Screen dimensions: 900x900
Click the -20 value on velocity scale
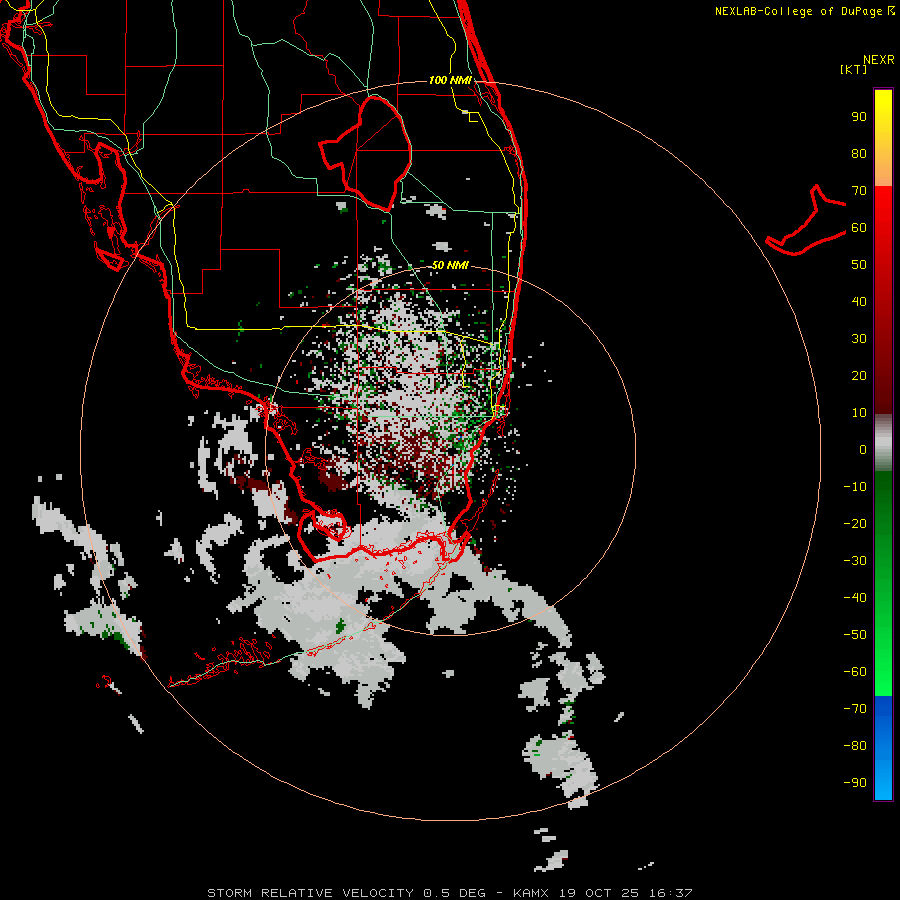[855, 523]
